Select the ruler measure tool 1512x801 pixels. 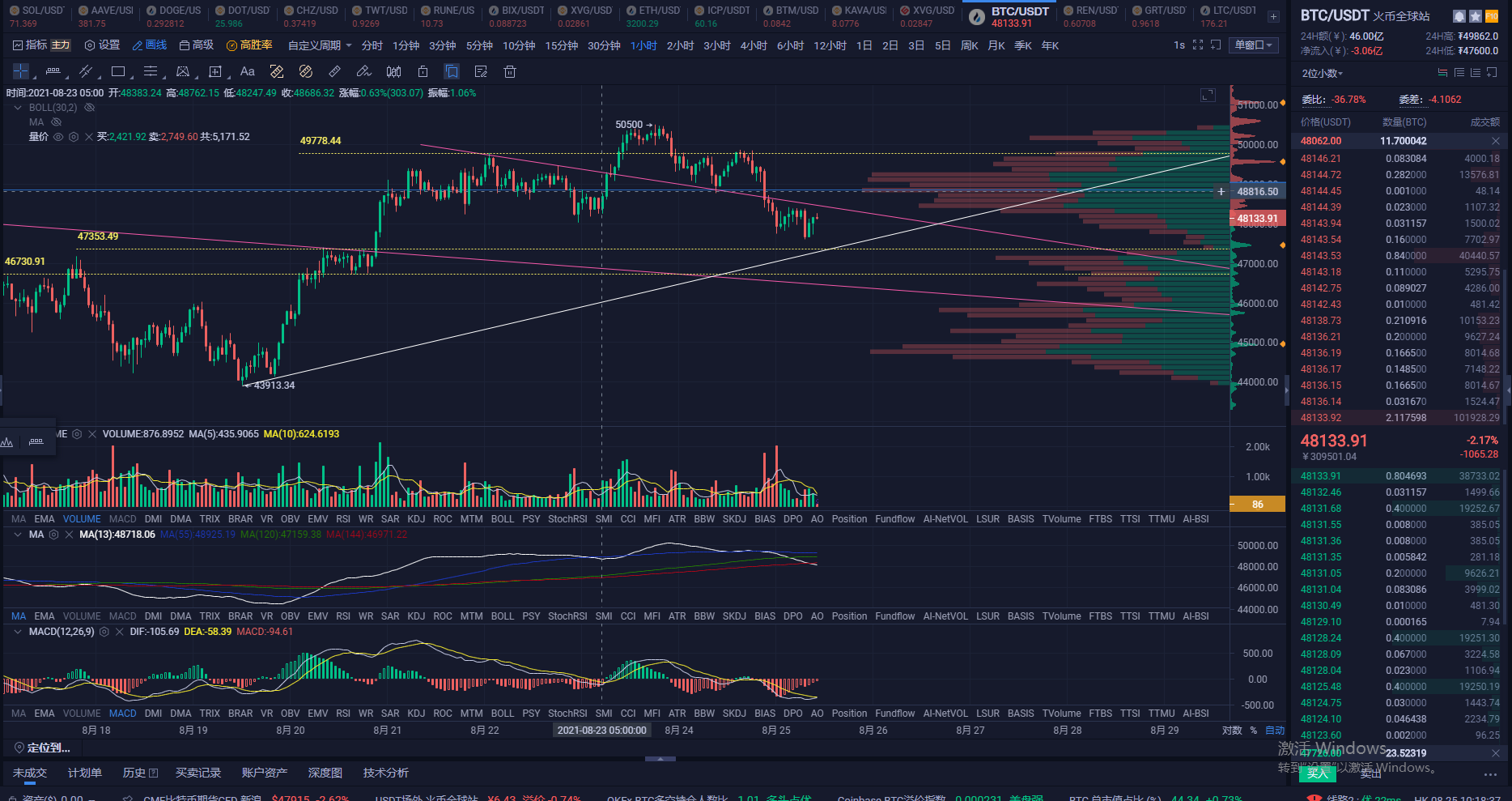334,71
